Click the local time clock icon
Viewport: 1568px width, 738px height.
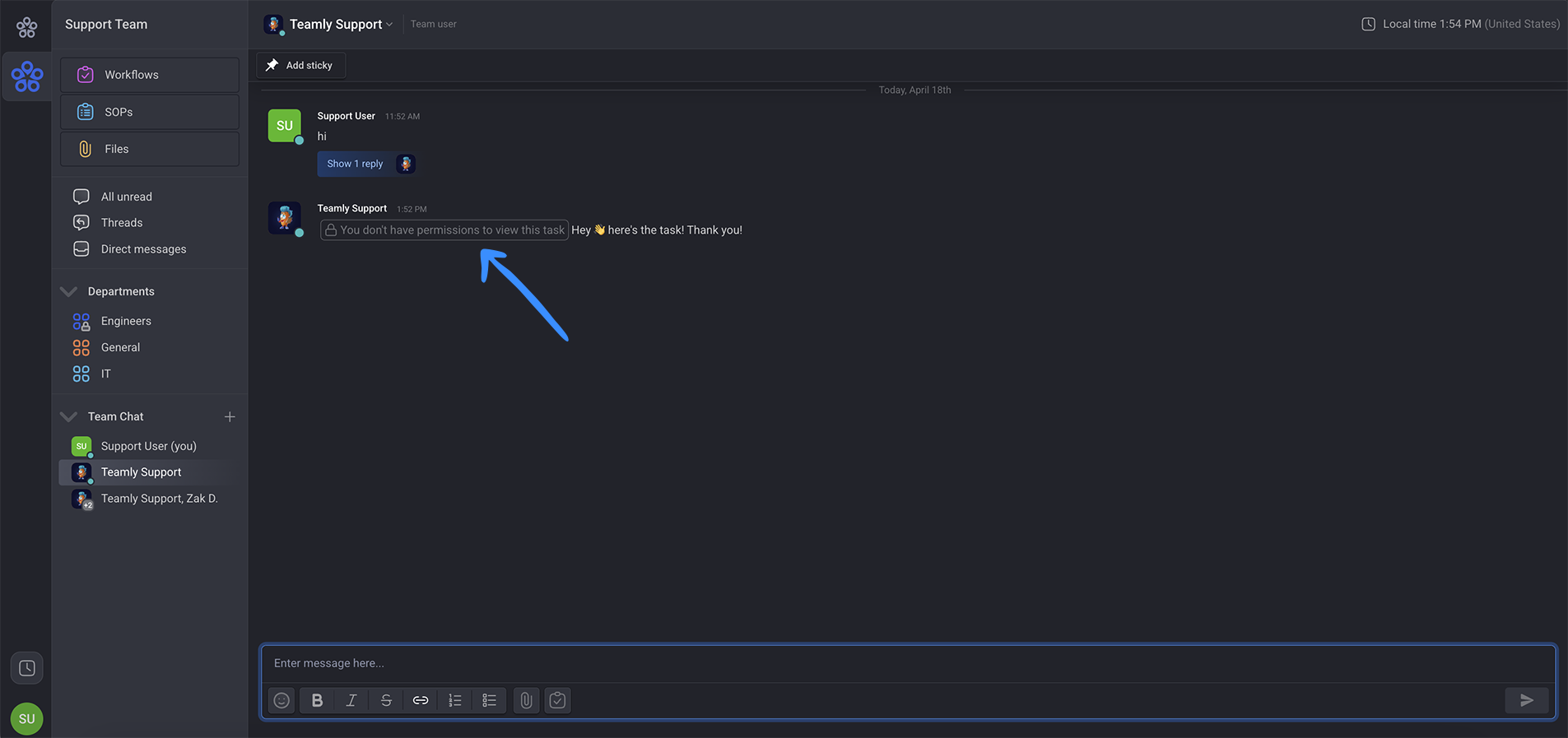coord(1368,24)
